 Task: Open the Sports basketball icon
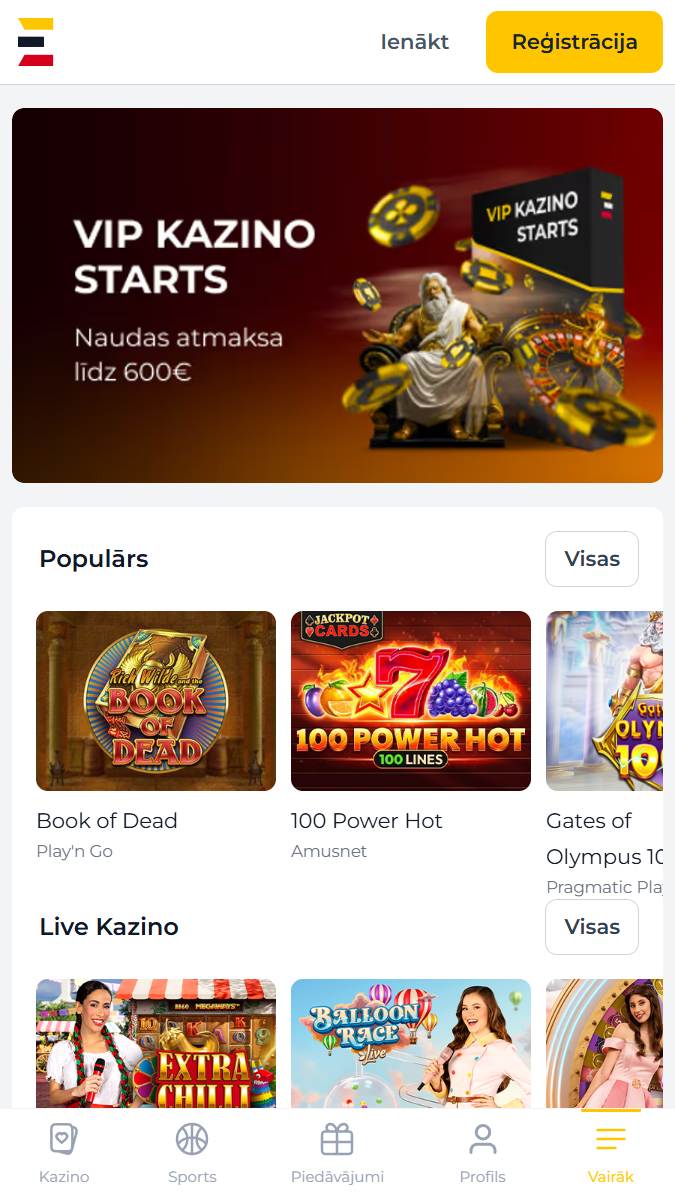pos(192,1139)
